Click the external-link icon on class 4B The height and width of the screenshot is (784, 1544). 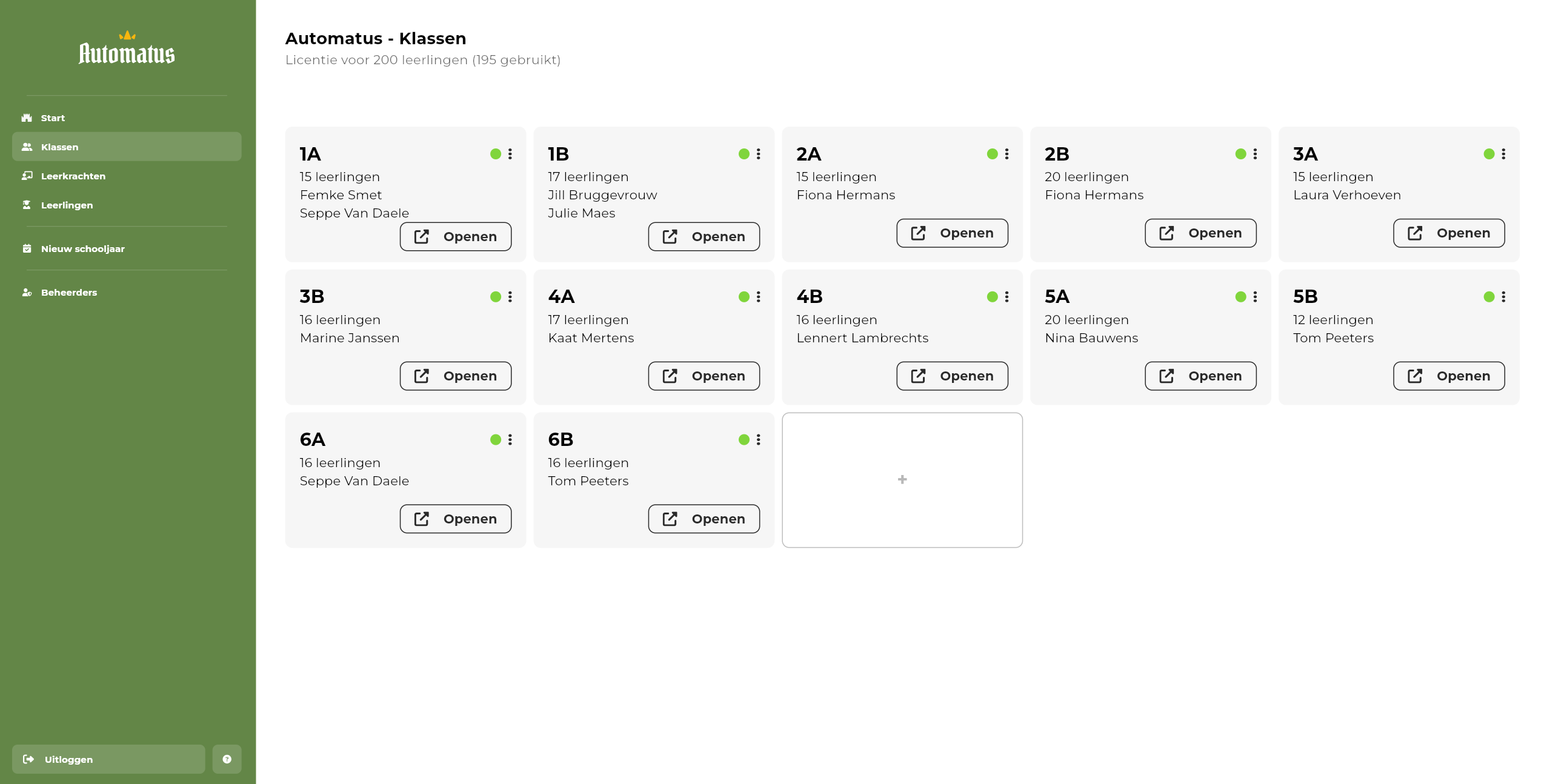coord(918,376)
